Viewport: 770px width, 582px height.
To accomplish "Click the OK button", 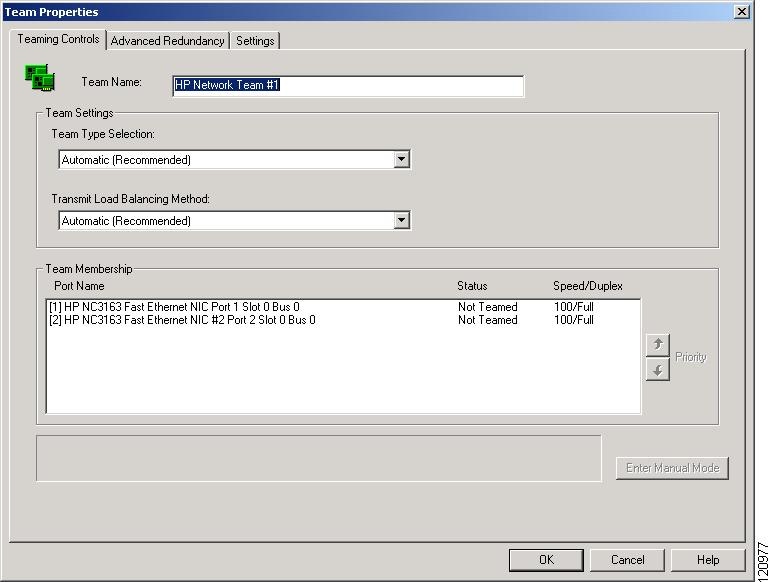I will coord(546,560).
